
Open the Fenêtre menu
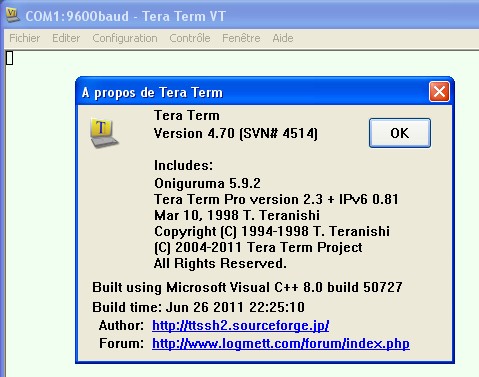(x=241, y=38)
